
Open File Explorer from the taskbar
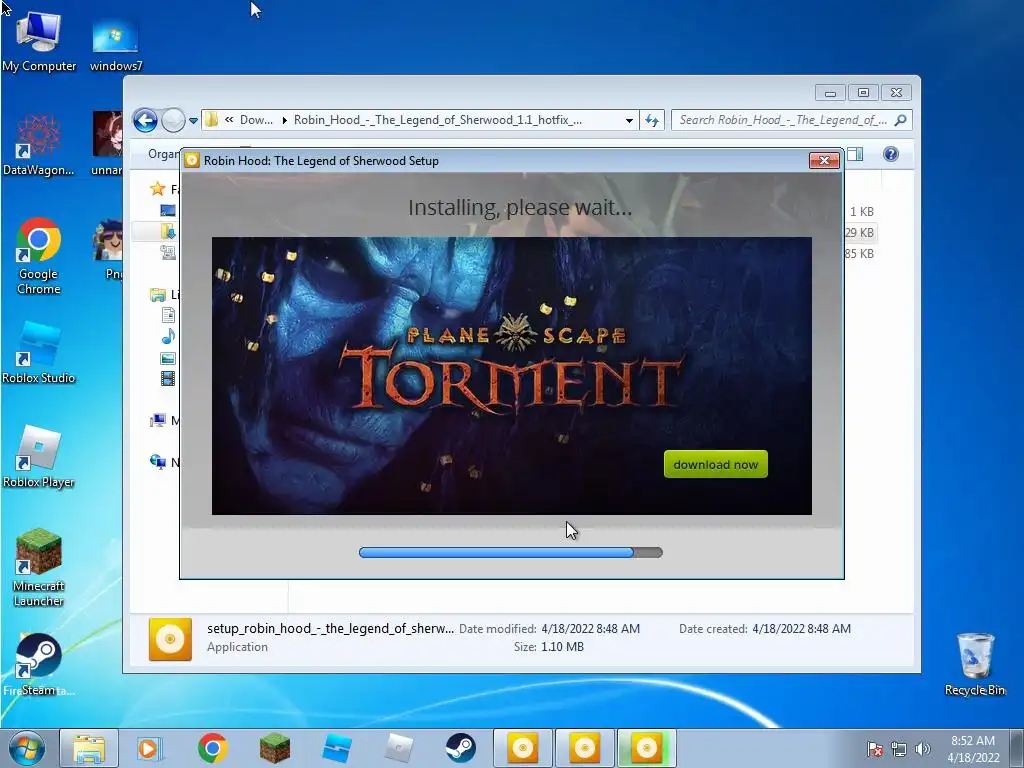tap(89, 748)
